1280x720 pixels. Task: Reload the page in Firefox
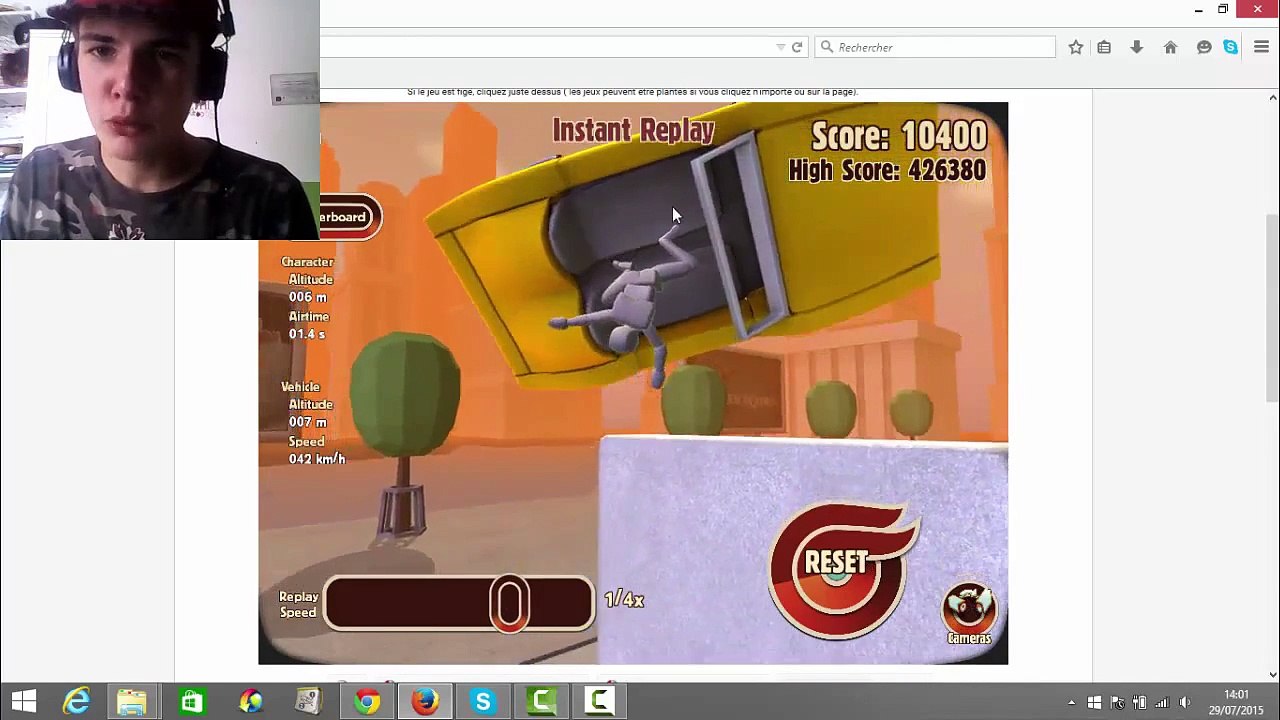797,47
